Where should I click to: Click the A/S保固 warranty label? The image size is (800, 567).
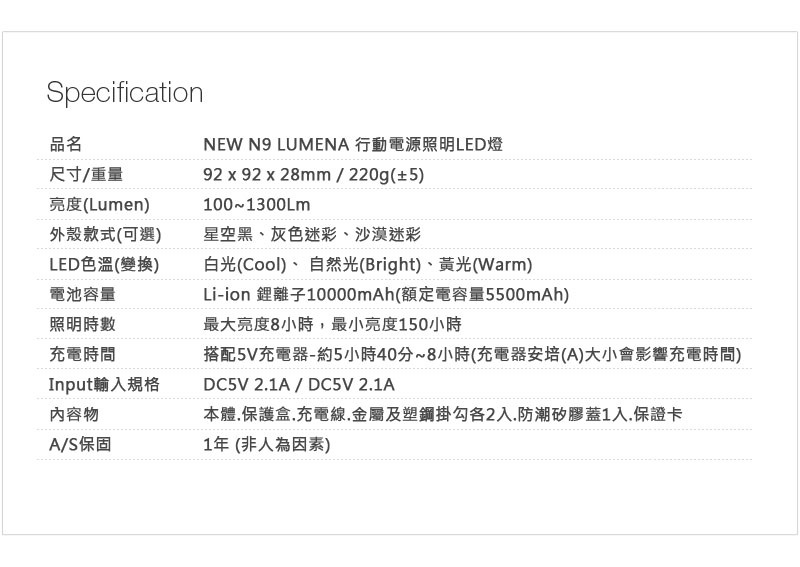pos(80,444)
